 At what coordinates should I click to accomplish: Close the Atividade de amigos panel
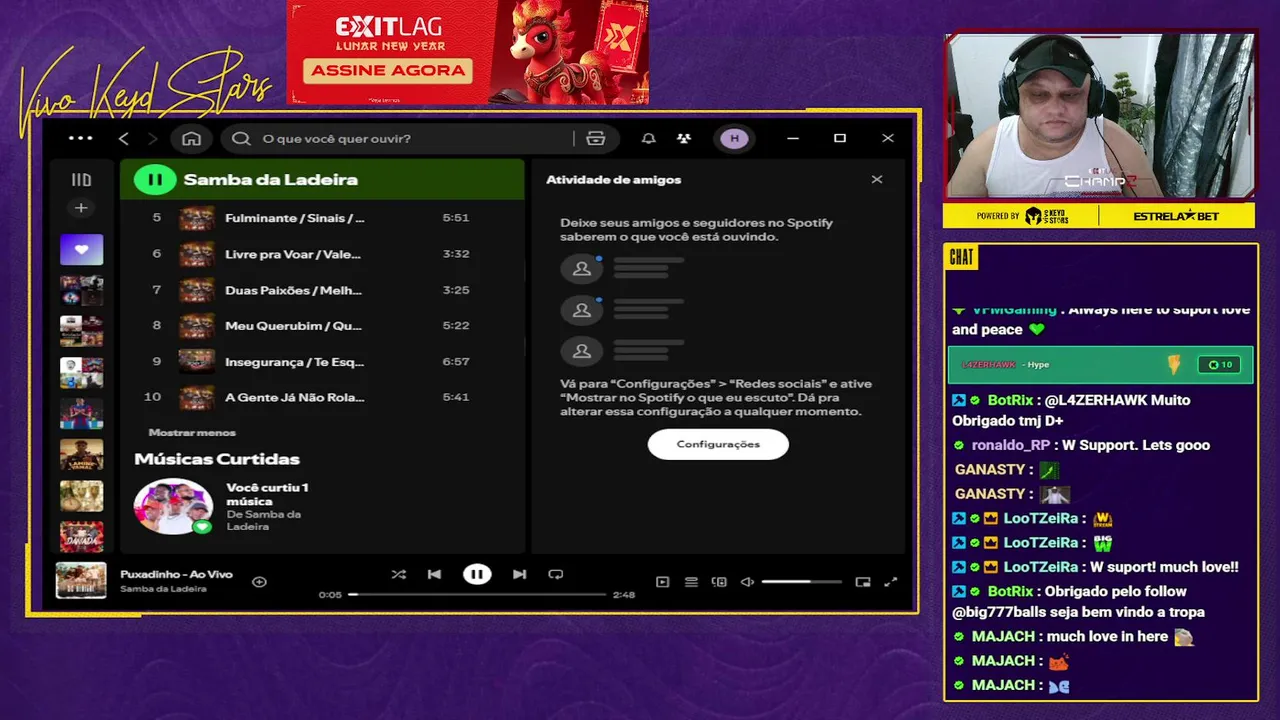tap(877, 180)
